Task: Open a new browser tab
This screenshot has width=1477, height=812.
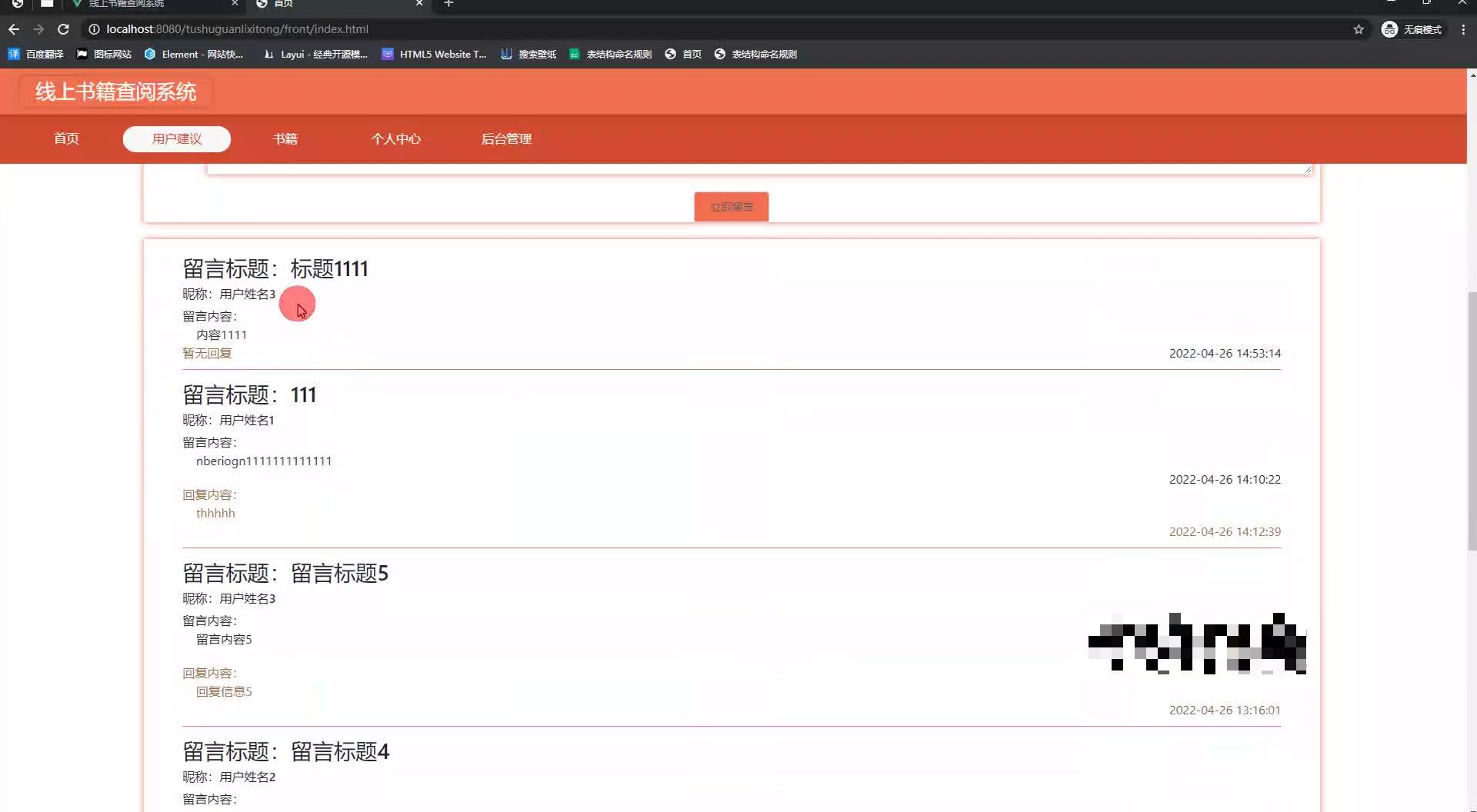Action: (448, 5)
